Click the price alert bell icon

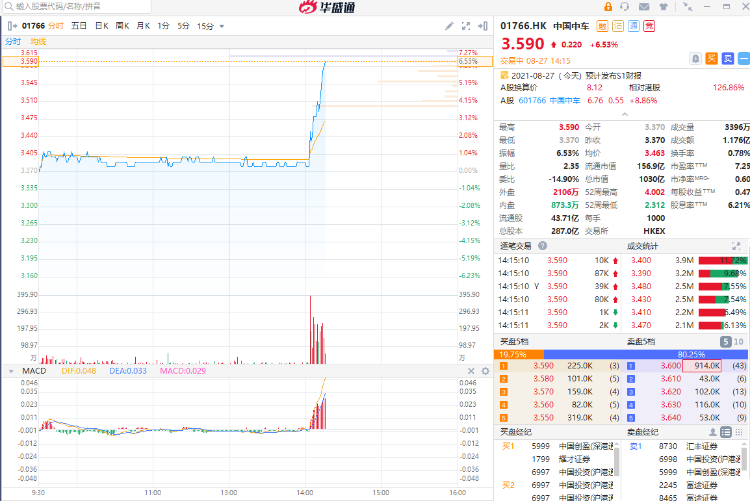click(x=695, y=59)
